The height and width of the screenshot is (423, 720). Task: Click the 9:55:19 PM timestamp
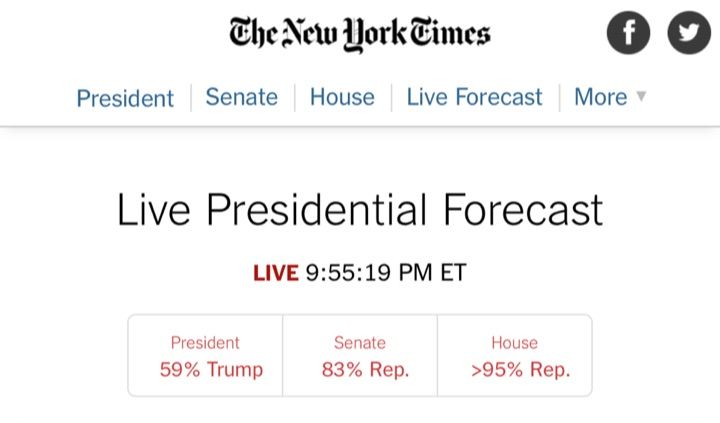tap(369, 273)
